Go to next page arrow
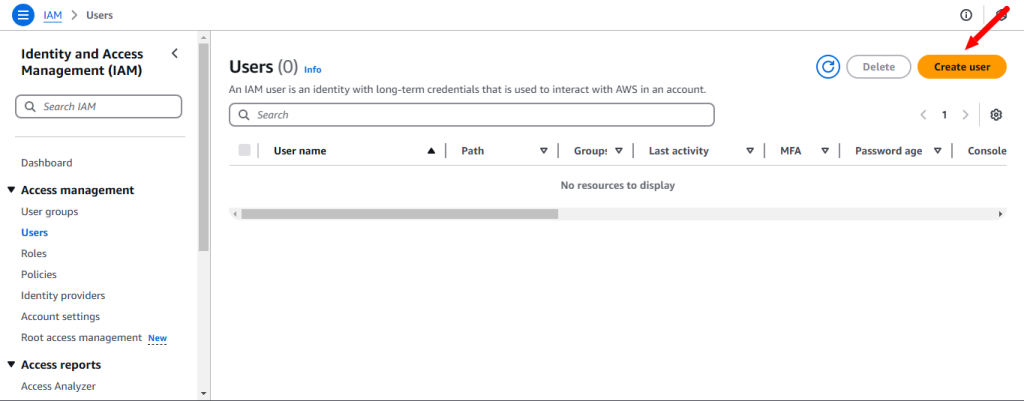1024x401 pixels. [965, 115]
